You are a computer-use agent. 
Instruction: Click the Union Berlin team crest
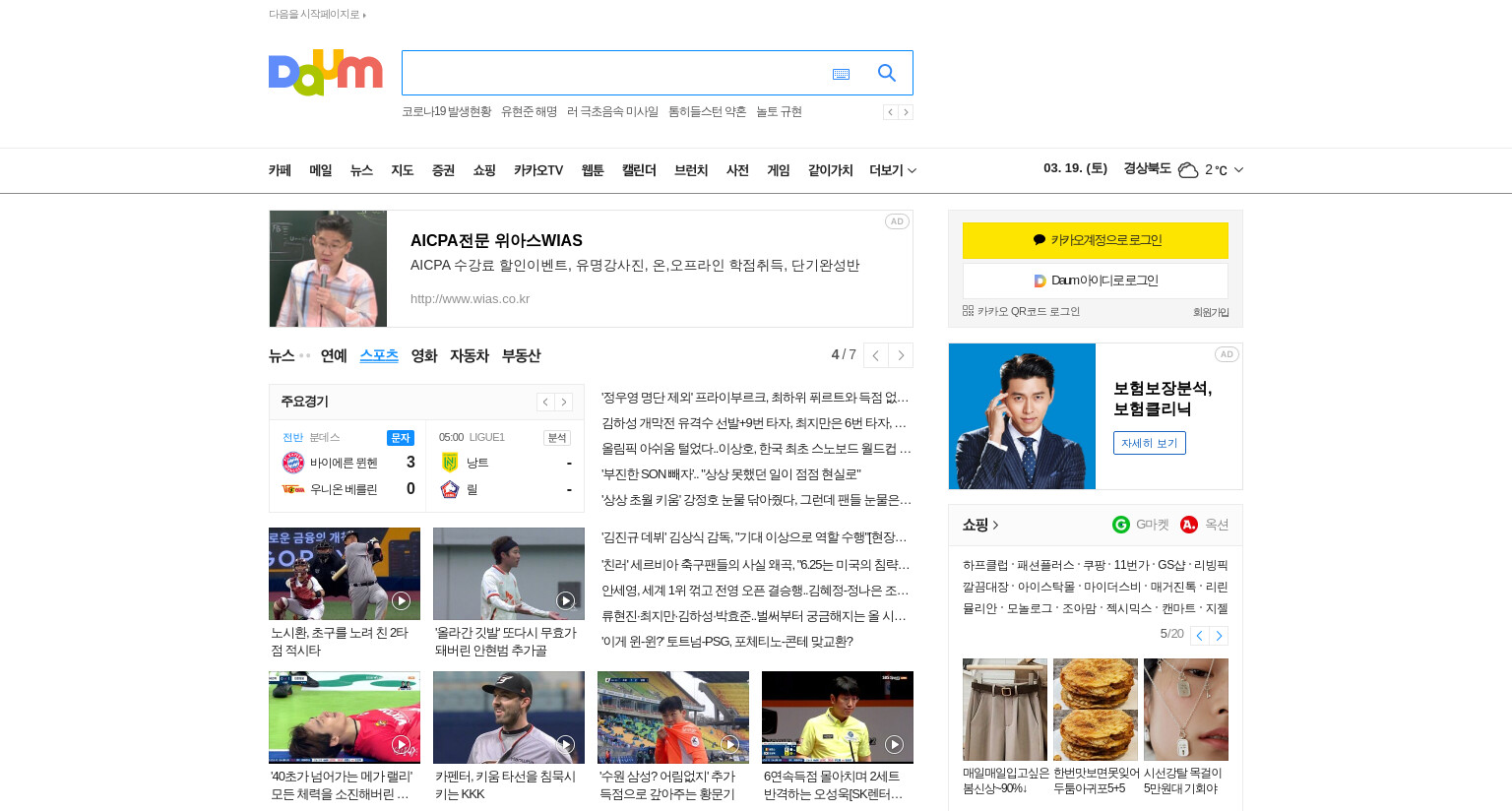point(293,489)
